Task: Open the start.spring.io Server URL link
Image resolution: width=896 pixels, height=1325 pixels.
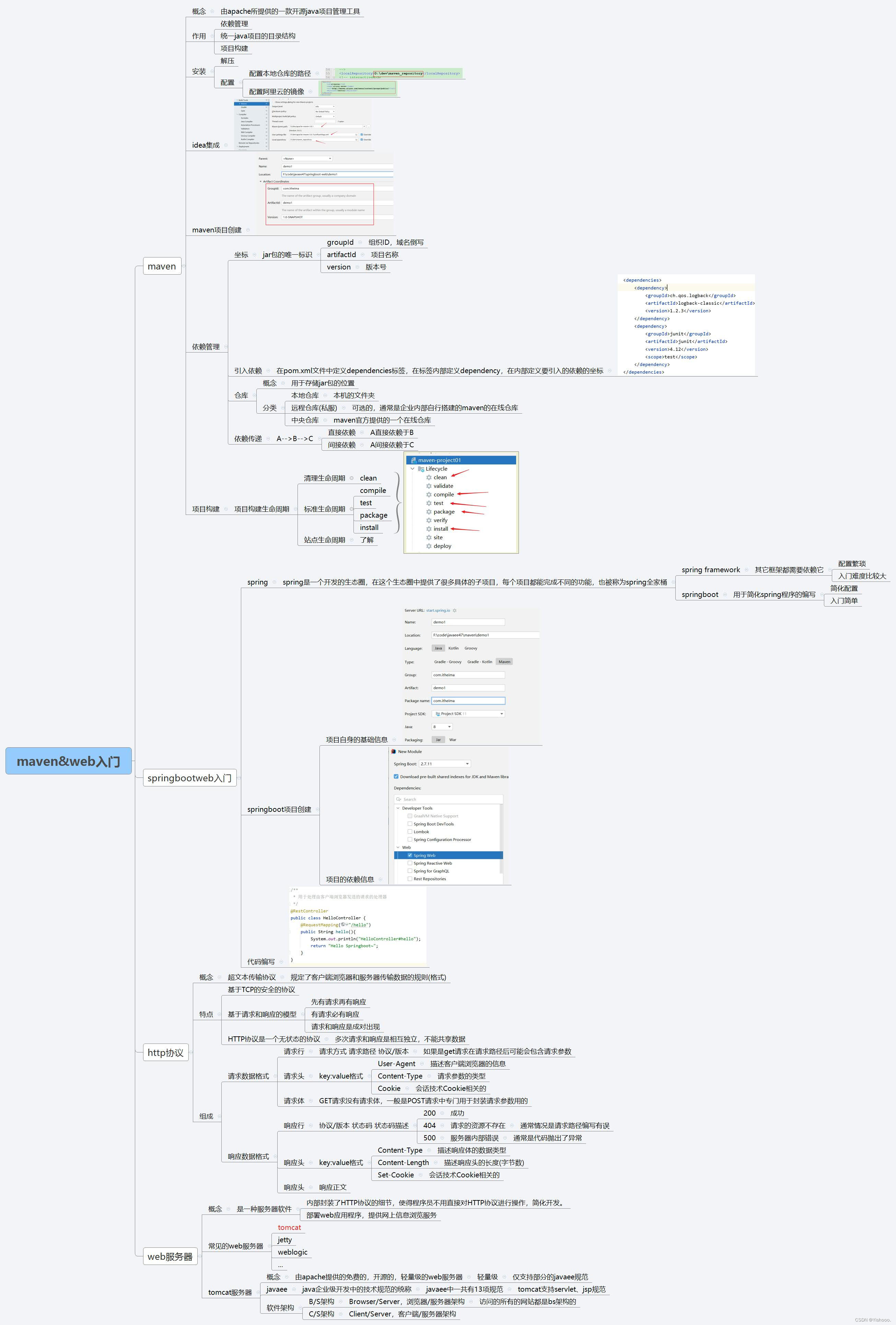Action: coord(438,610)
